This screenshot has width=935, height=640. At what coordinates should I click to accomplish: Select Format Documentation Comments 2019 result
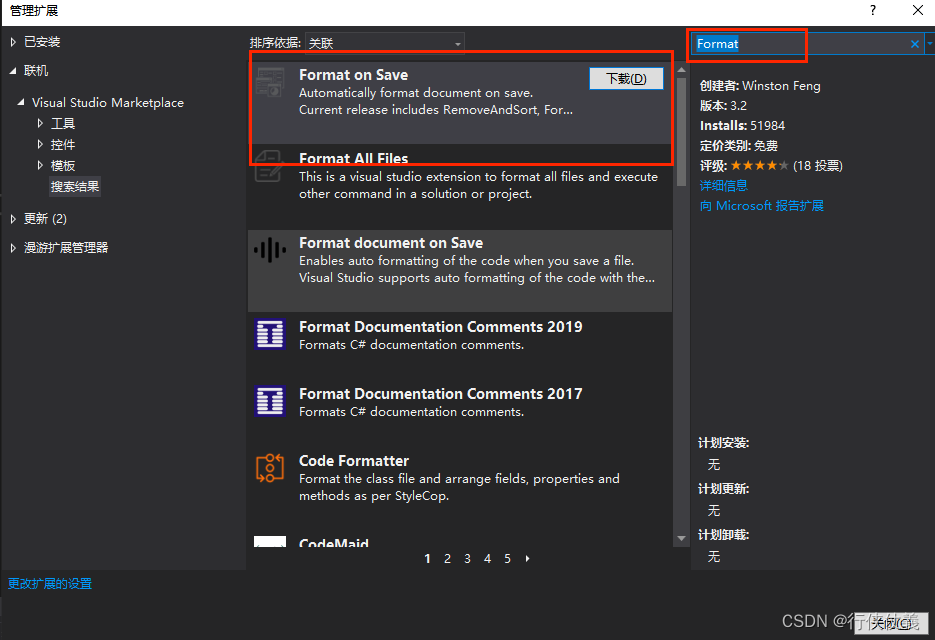coord(460,345)
